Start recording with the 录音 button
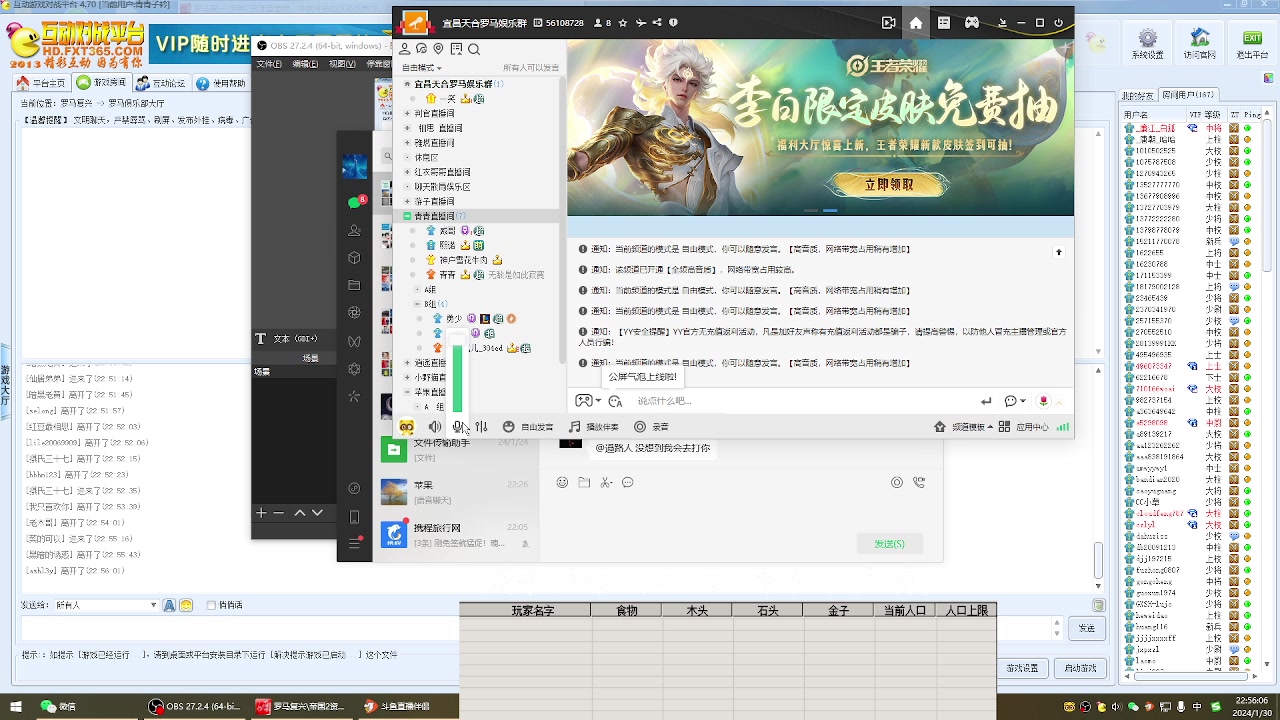Screen dimensions: 1280x720 point(651,427)
